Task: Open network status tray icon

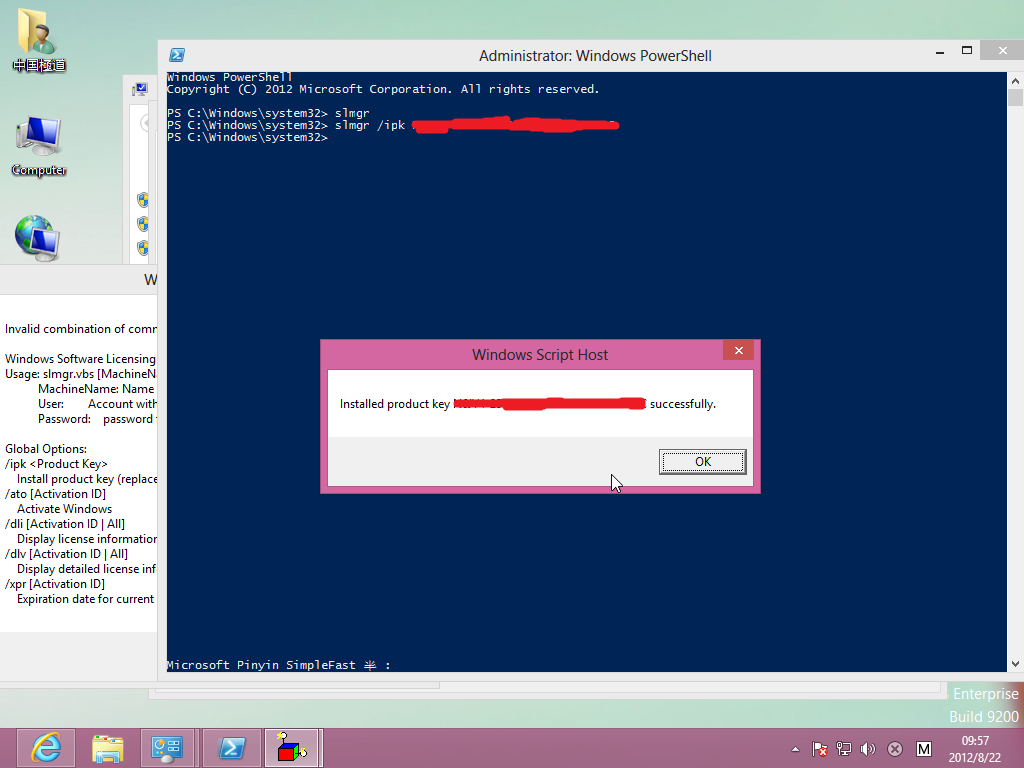Action: (844, 749)
